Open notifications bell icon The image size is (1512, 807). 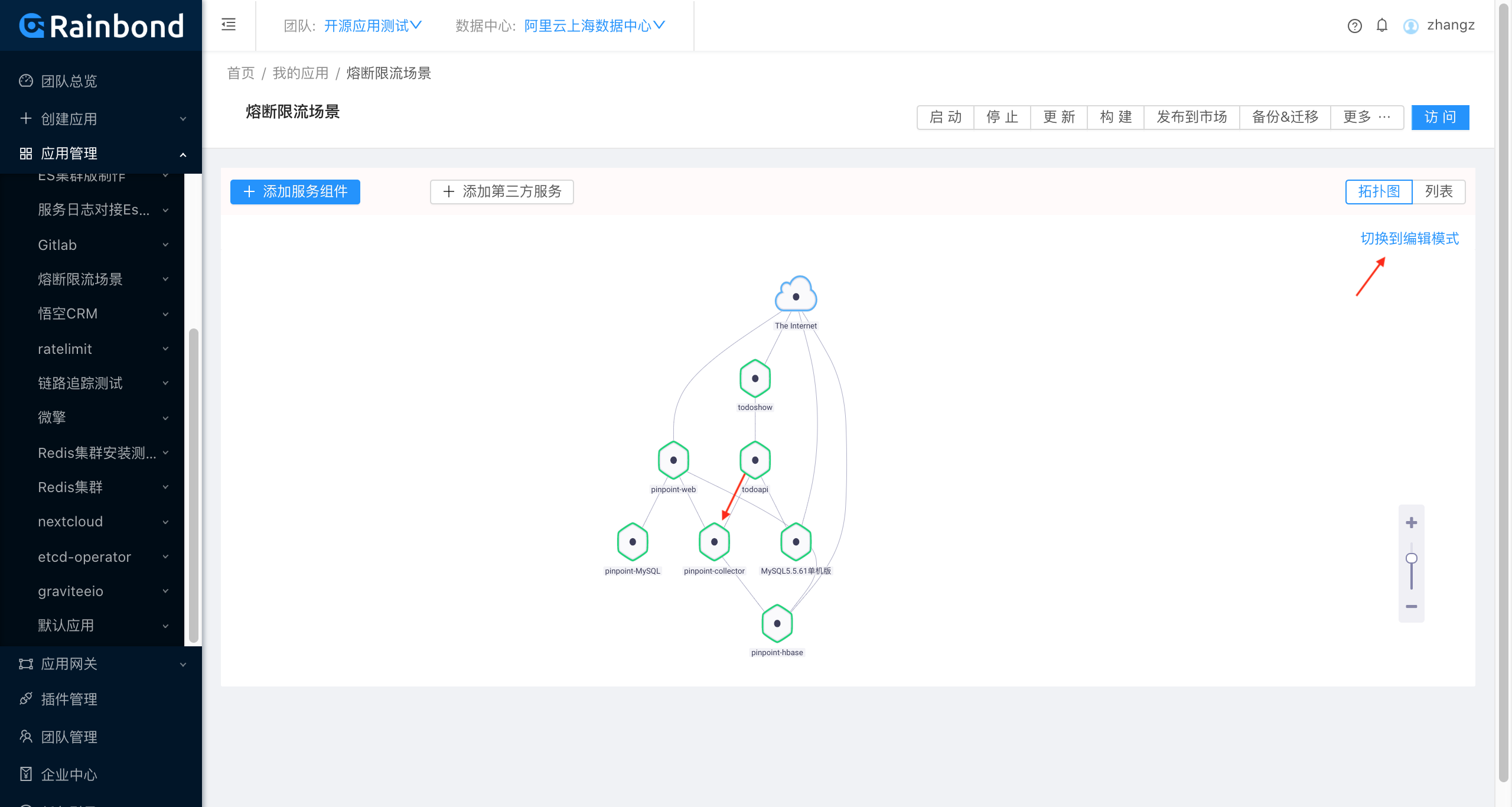(x=1382, y=25)
